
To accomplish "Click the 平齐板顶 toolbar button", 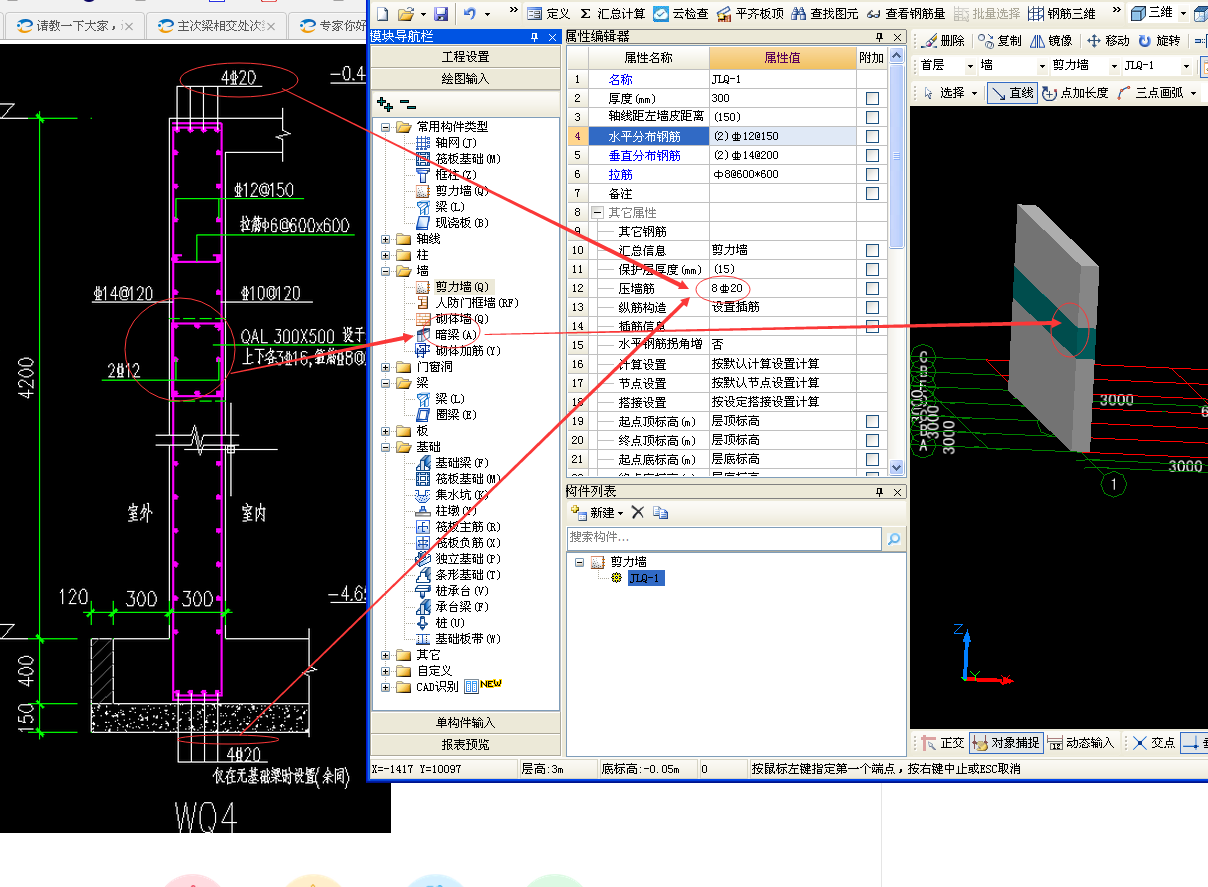I will point(750,13).
